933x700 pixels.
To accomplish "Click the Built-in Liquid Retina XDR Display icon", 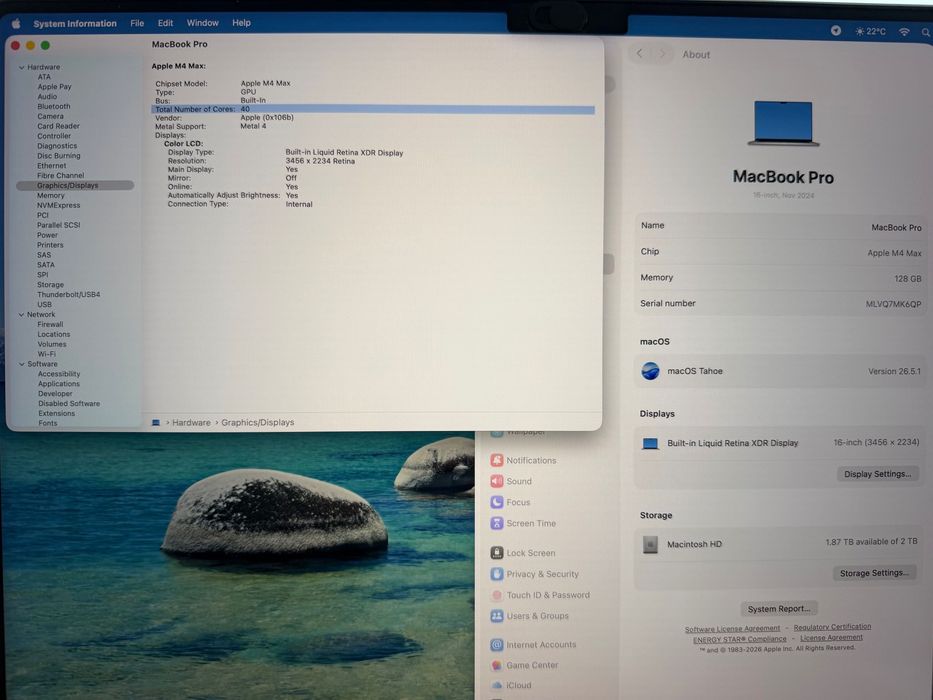I will (x=650, y=443).
